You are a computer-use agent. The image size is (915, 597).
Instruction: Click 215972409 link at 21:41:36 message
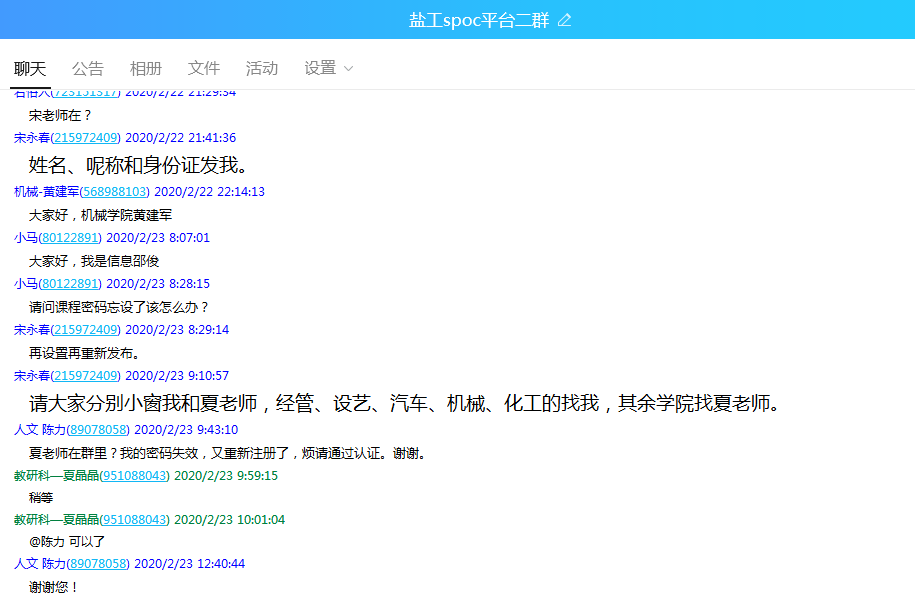(86, 138)
